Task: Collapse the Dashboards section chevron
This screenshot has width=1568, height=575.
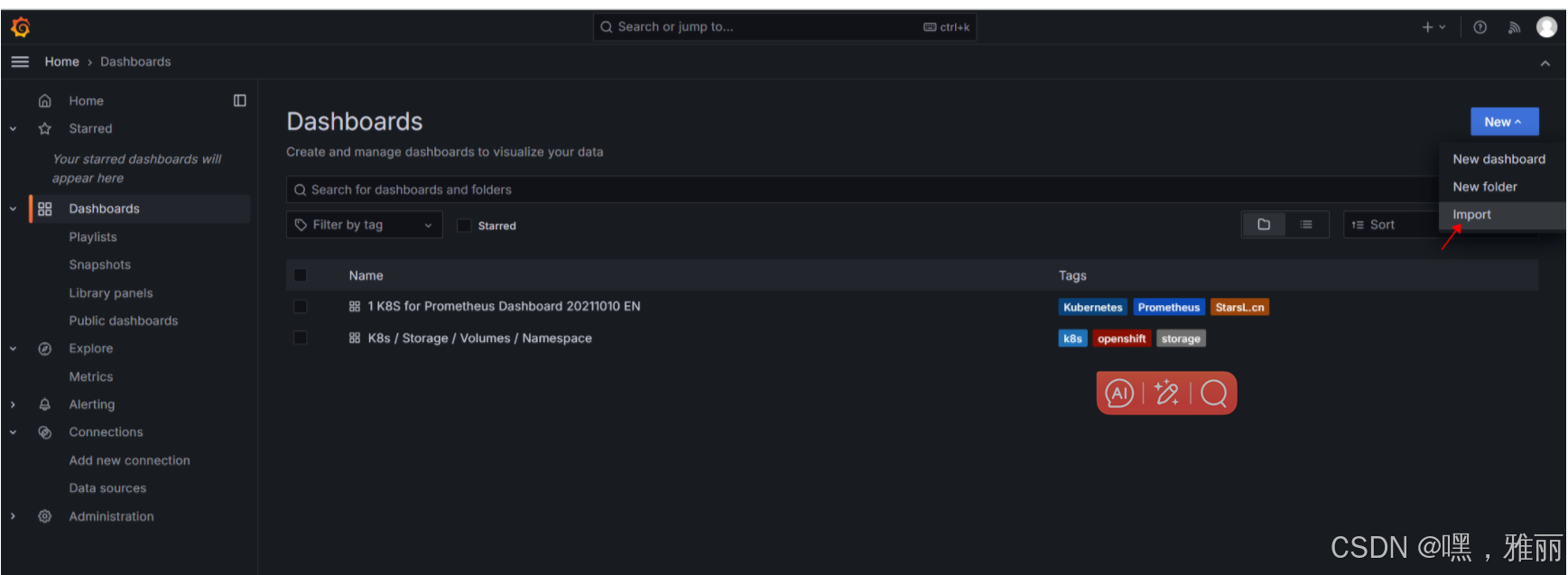Action: click(x=14, y=209)
